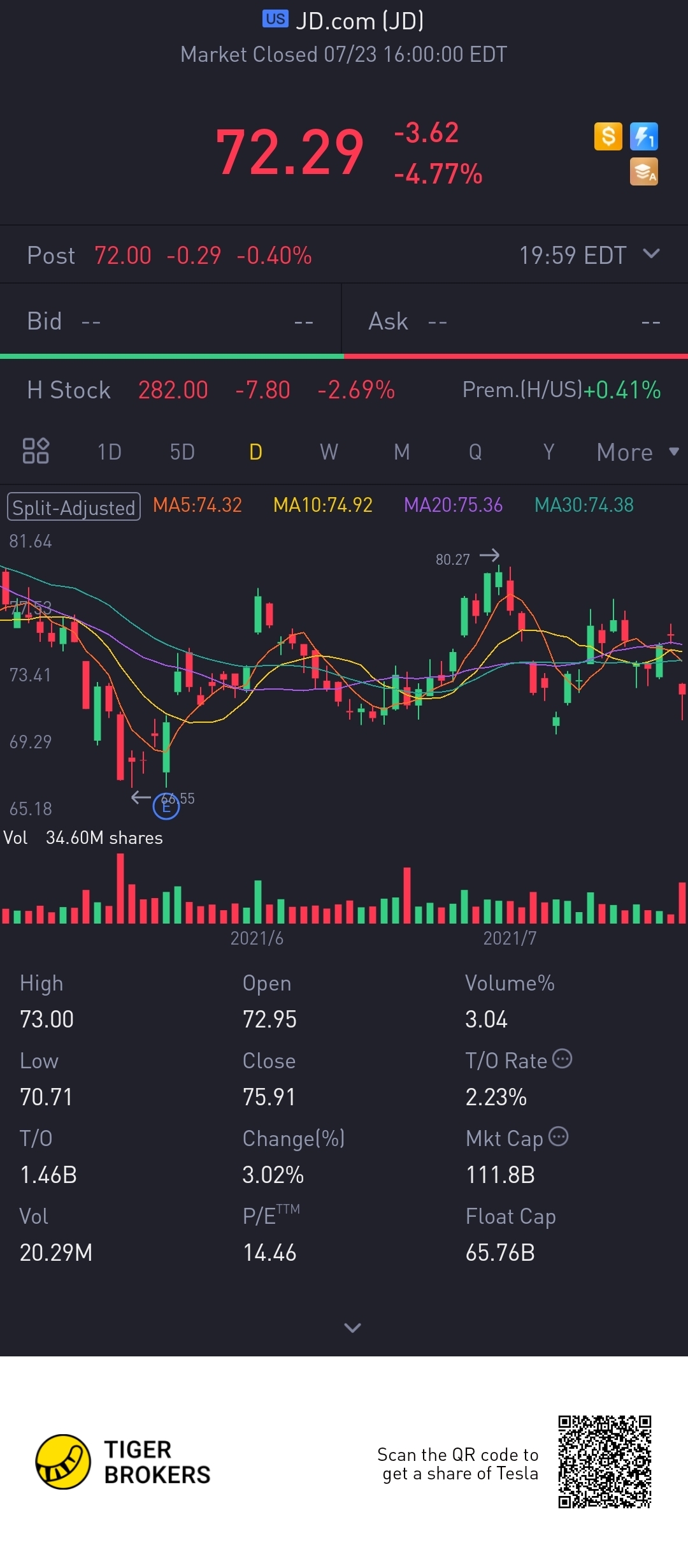Screen dimensions: 688x1568
Task: Tap the H Stock price 282.00
Action: point(173,390)
